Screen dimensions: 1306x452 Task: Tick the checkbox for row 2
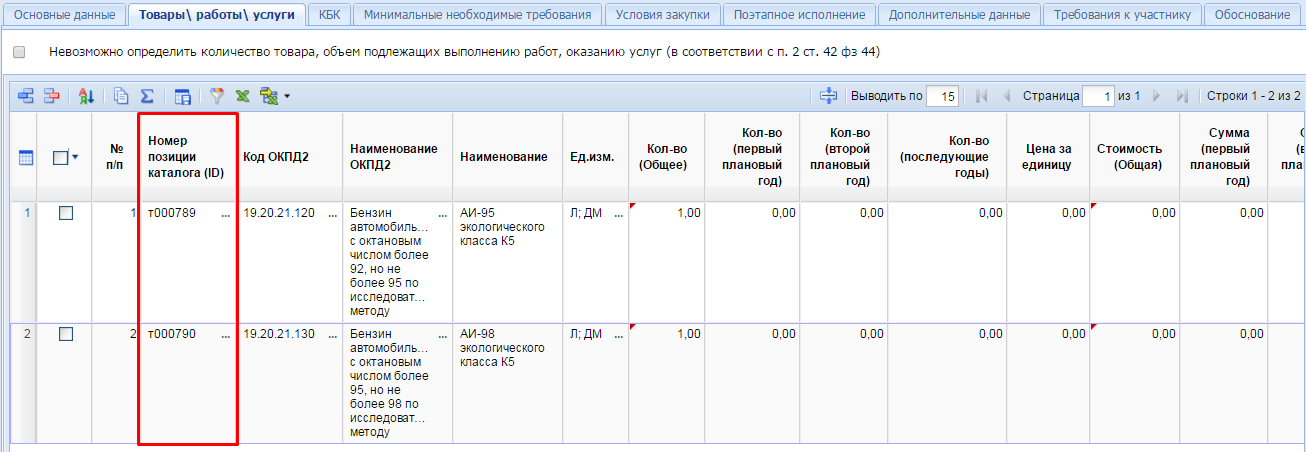point(66,334)
